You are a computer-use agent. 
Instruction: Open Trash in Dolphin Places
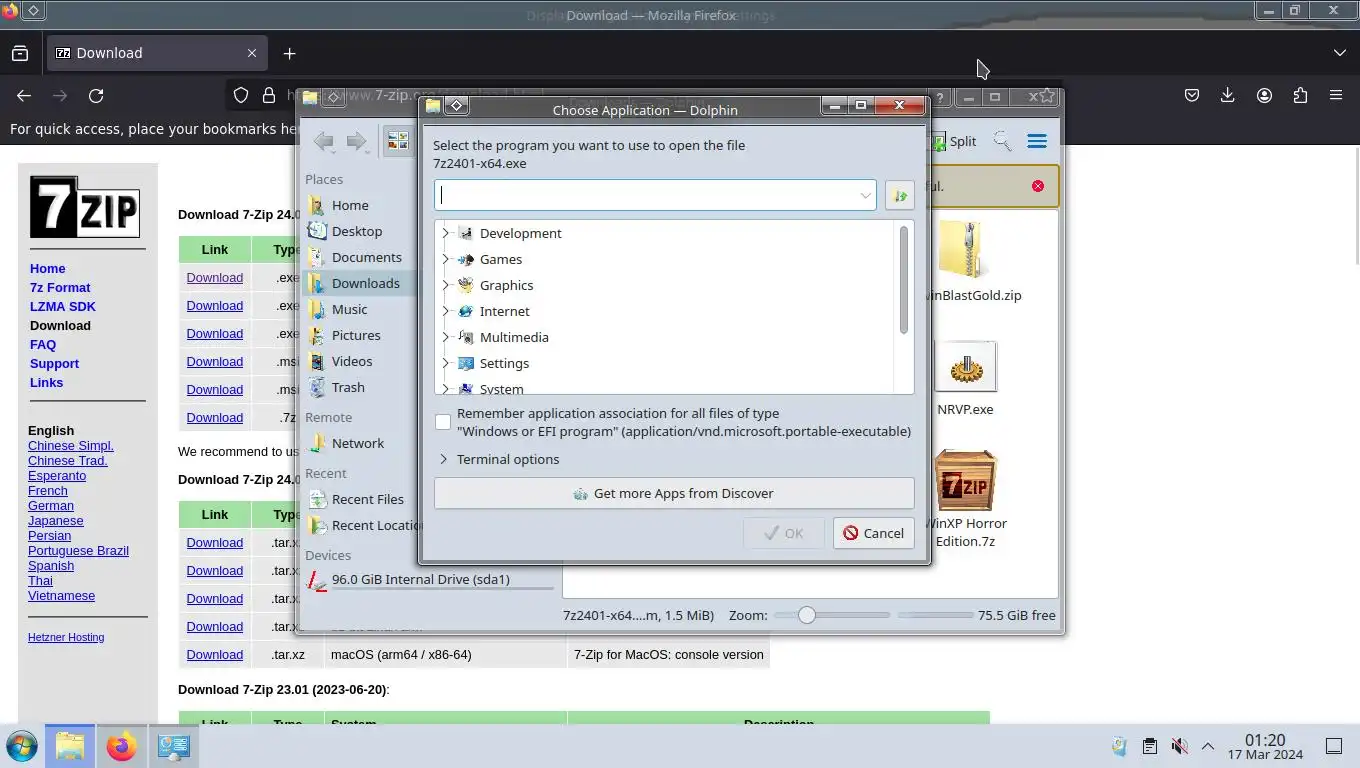[x=348, y=387]
